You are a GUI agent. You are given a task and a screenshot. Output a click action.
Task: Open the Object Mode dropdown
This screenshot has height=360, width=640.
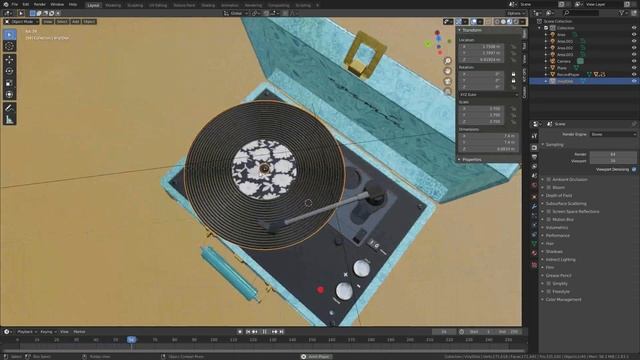22,22
